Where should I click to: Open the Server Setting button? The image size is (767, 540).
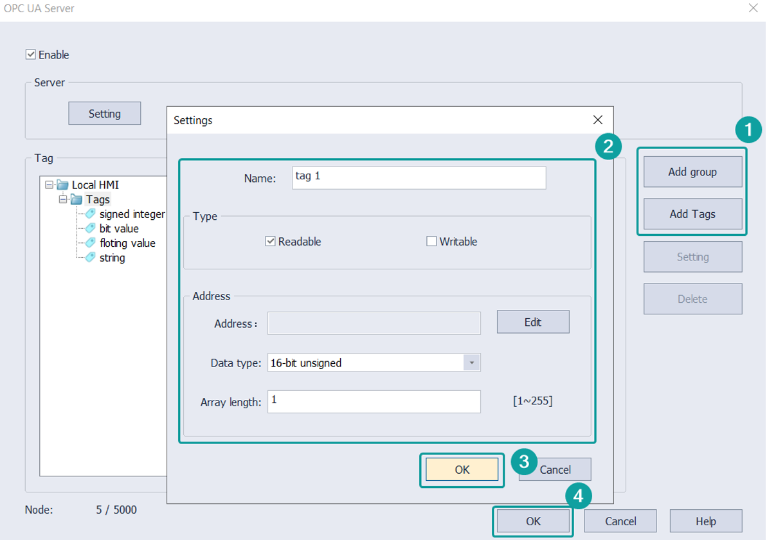(x=104, y=114)
